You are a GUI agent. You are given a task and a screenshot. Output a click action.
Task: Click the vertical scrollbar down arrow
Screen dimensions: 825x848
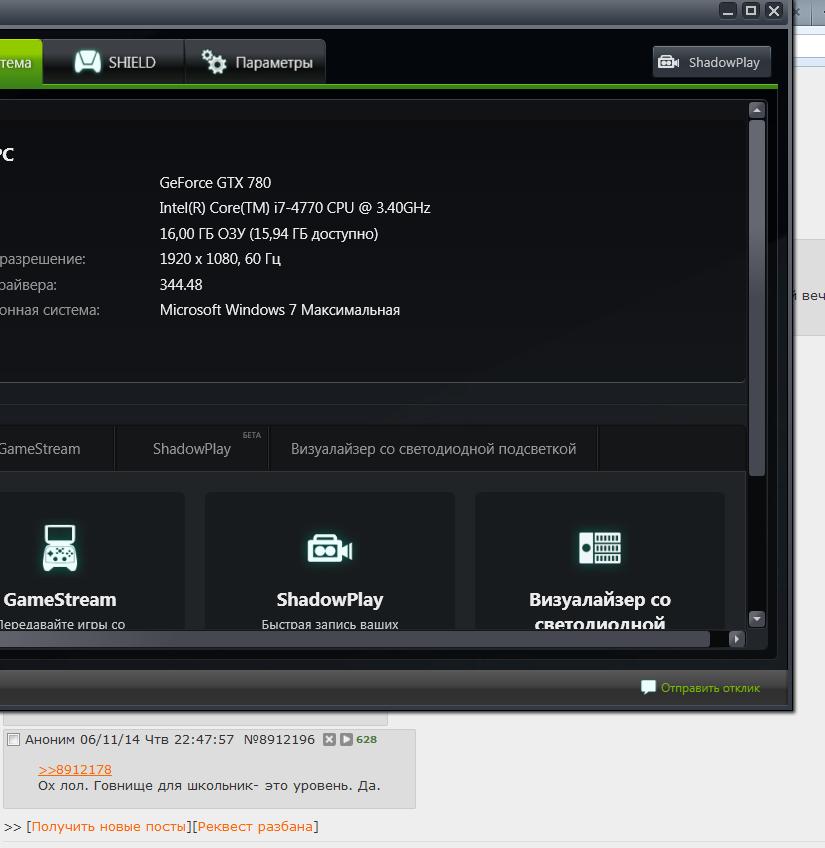click(757, 618)
